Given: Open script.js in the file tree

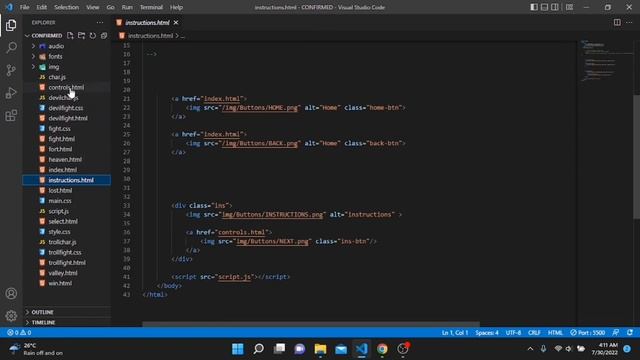Looking at the screenshot, I should click(x=58, y=211).
